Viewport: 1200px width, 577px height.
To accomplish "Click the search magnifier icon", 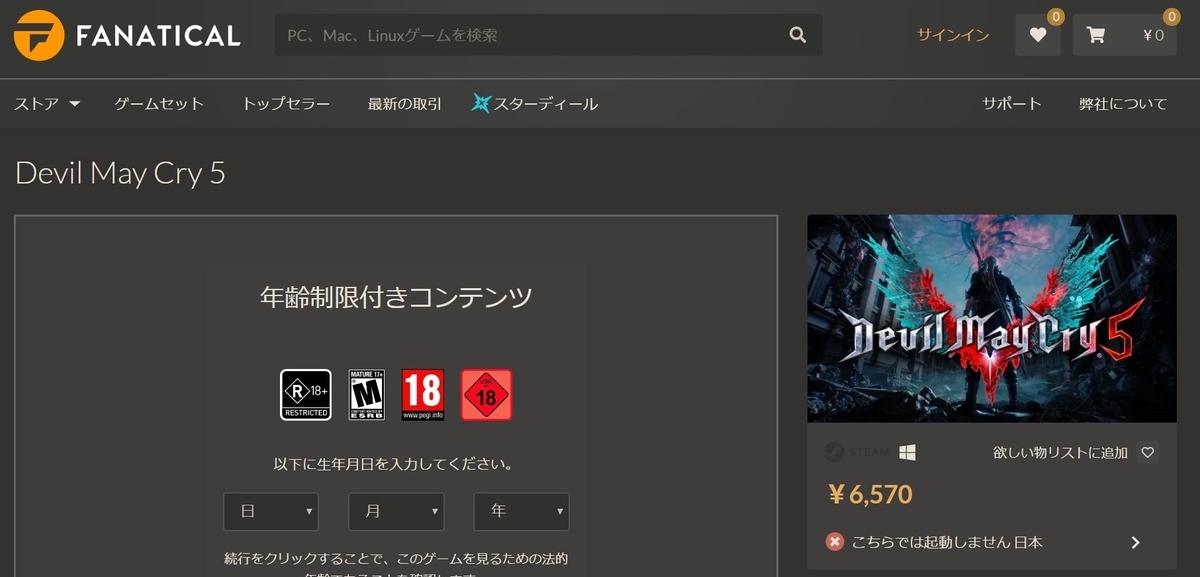I will (x=797, y=35).
